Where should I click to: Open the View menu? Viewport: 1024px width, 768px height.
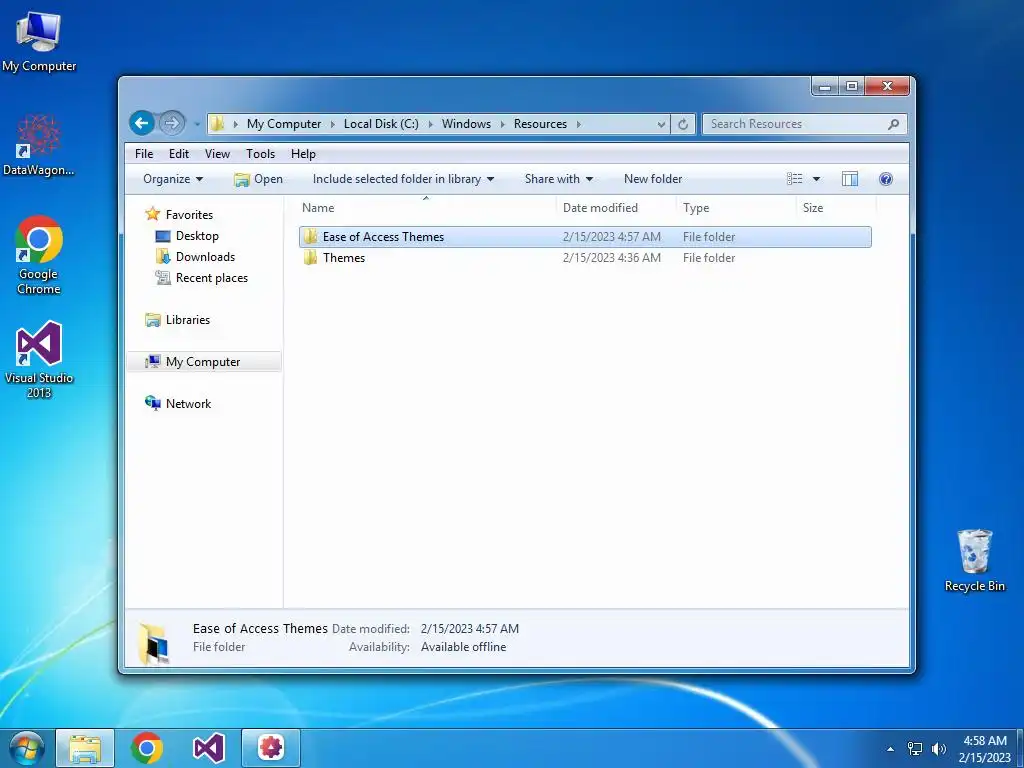[217, 153]
